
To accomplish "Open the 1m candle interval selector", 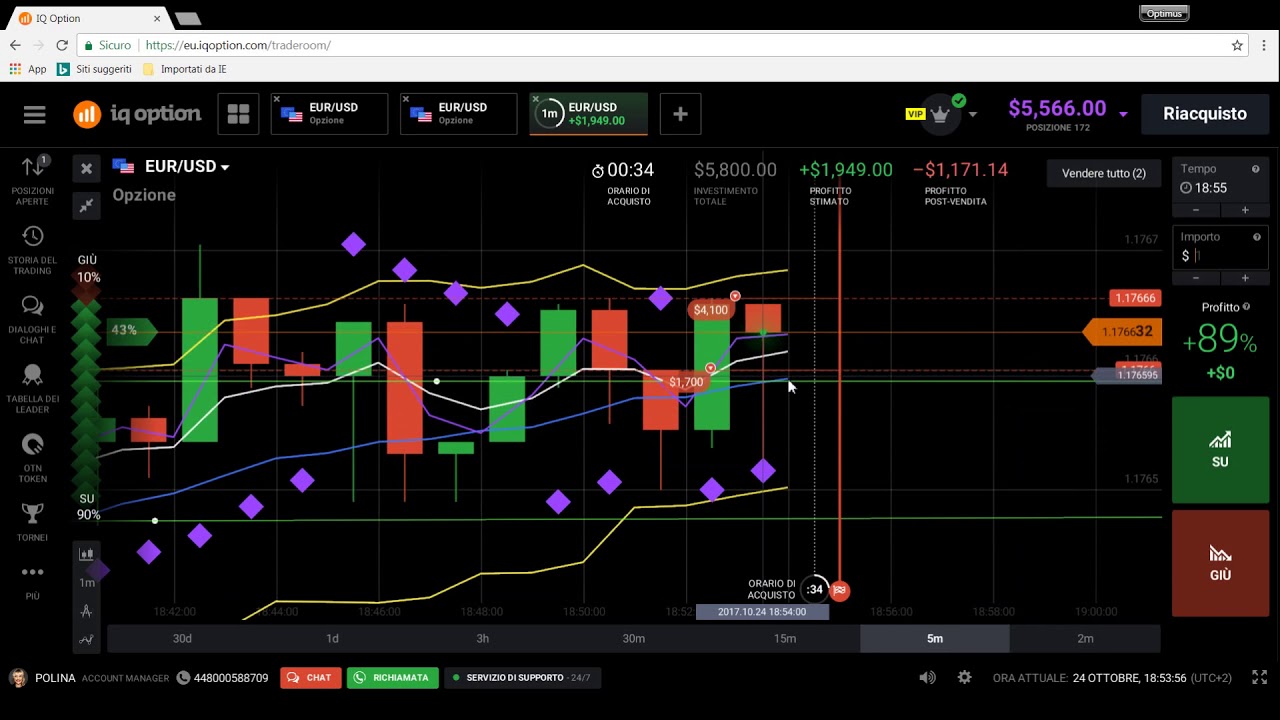I will click(x=87, y=582).
